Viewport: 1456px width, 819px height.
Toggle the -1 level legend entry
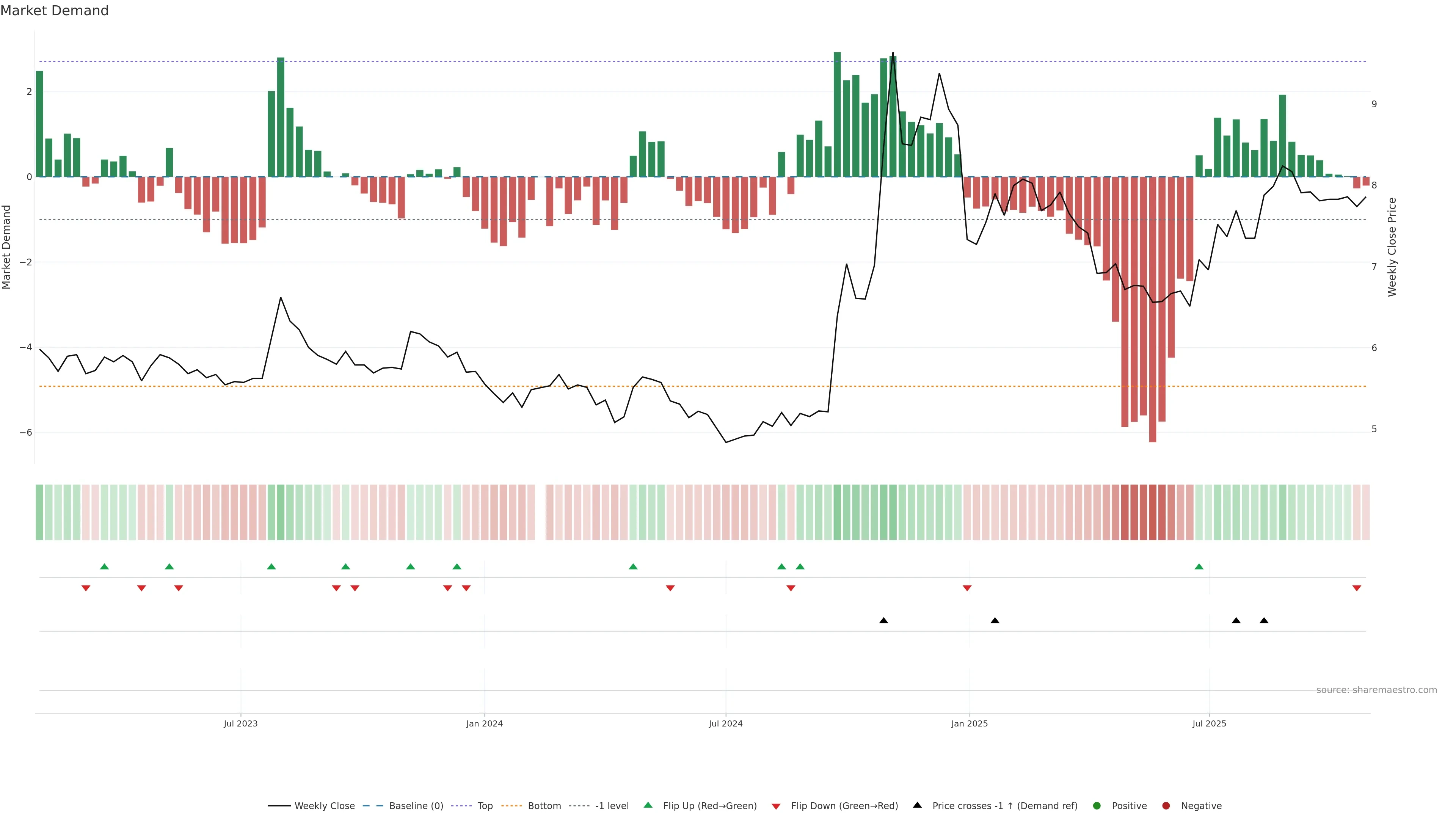point(612,805)
